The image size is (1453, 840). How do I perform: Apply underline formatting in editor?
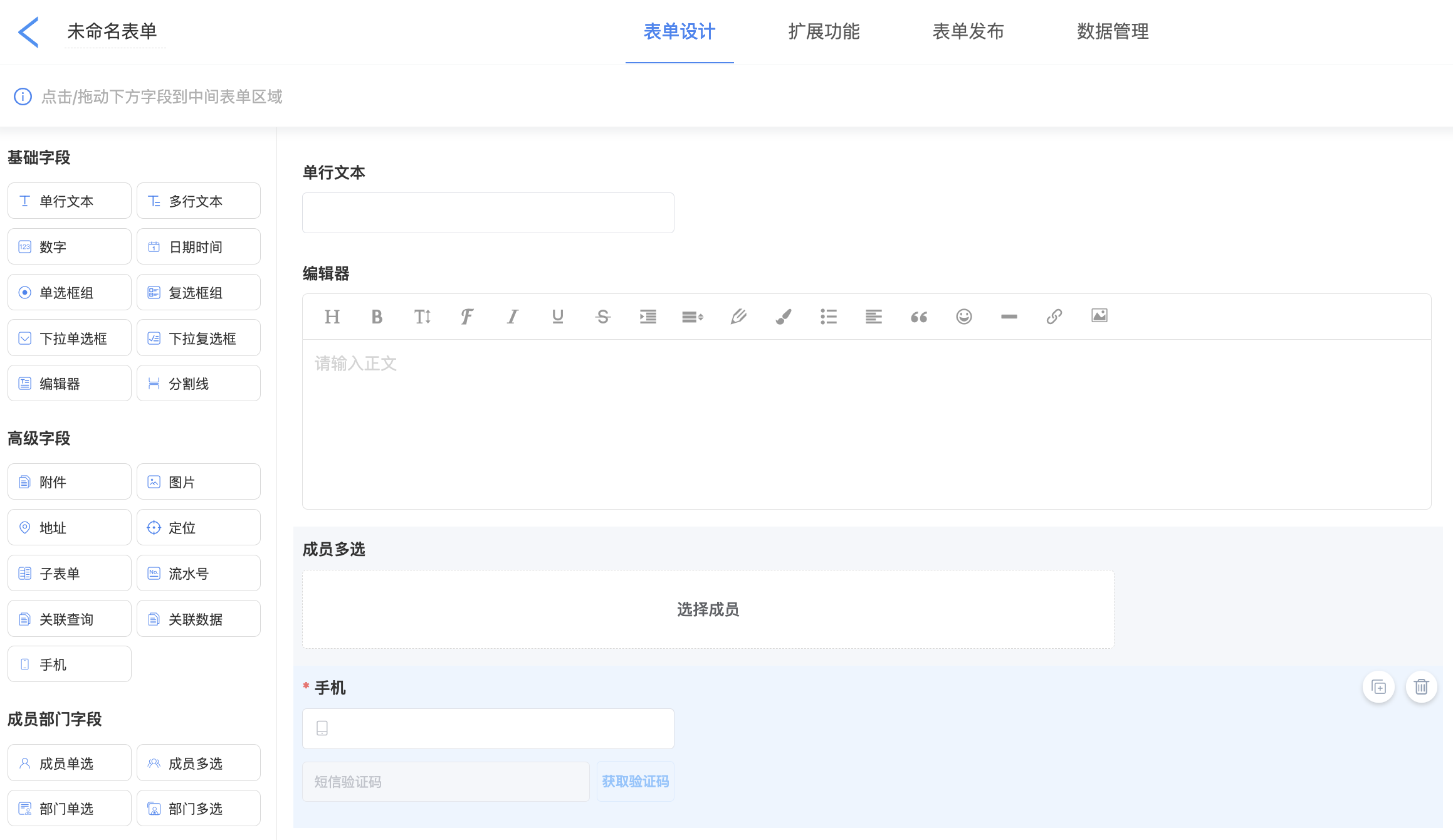[x=557, y=317]
